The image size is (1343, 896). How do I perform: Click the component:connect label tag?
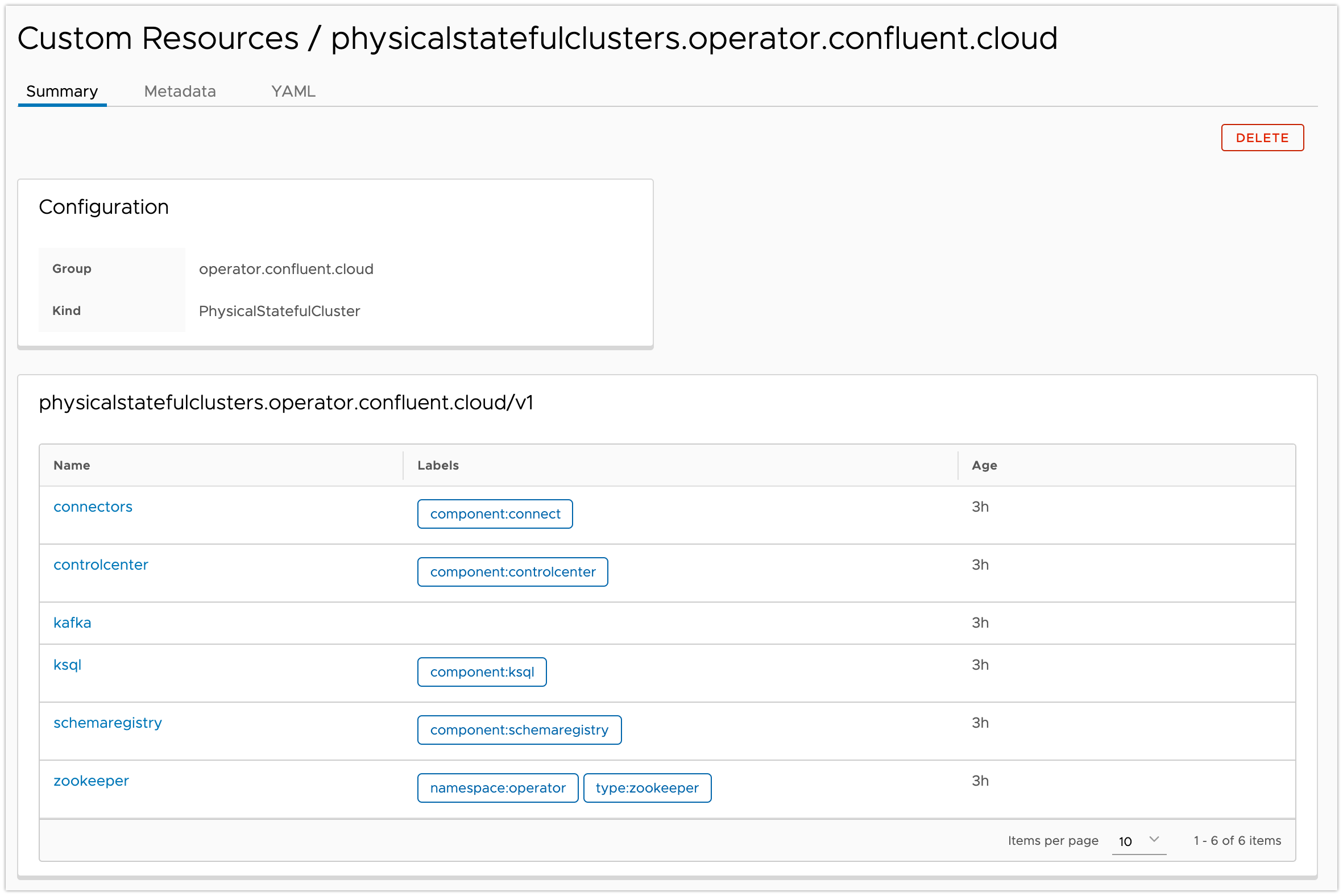click(x=495, y=514)
